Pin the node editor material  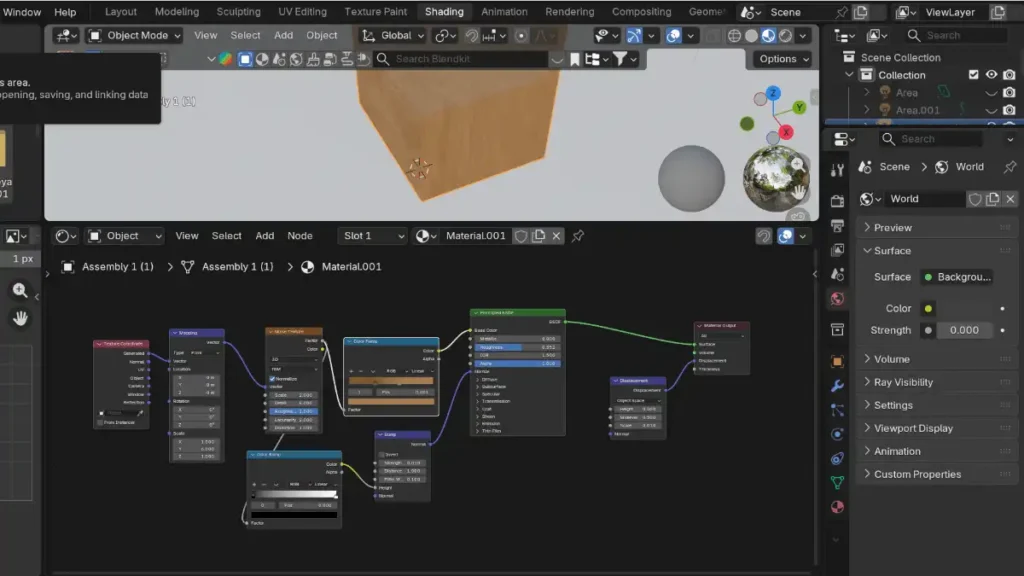coord(578,236)
